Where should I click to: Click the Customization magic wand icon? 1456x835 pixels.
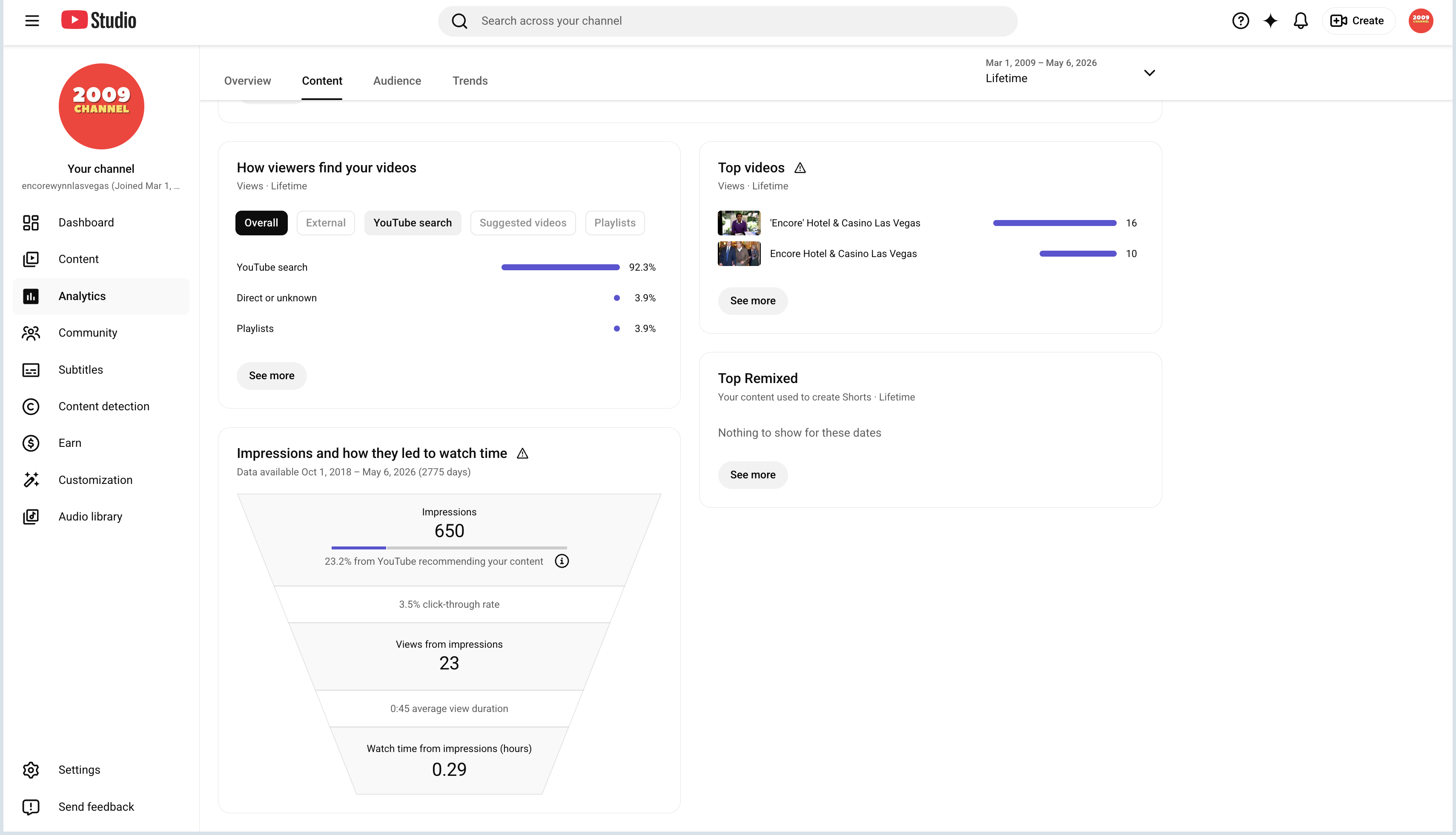31,480
